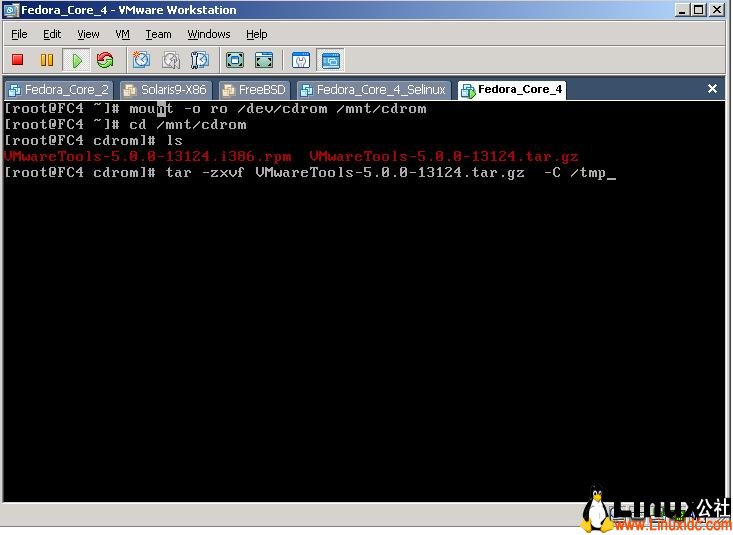The width and height of the screenshot is (733, 535).
Task: Switch to the FreeBSD tab
Action: pos(254,90)
